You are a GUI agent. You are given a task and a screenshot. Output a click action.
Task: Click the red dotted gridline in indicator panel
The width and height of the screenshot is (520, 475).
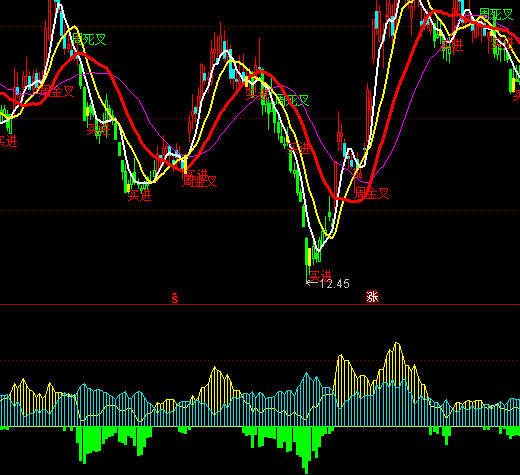[x=260, y=360]
